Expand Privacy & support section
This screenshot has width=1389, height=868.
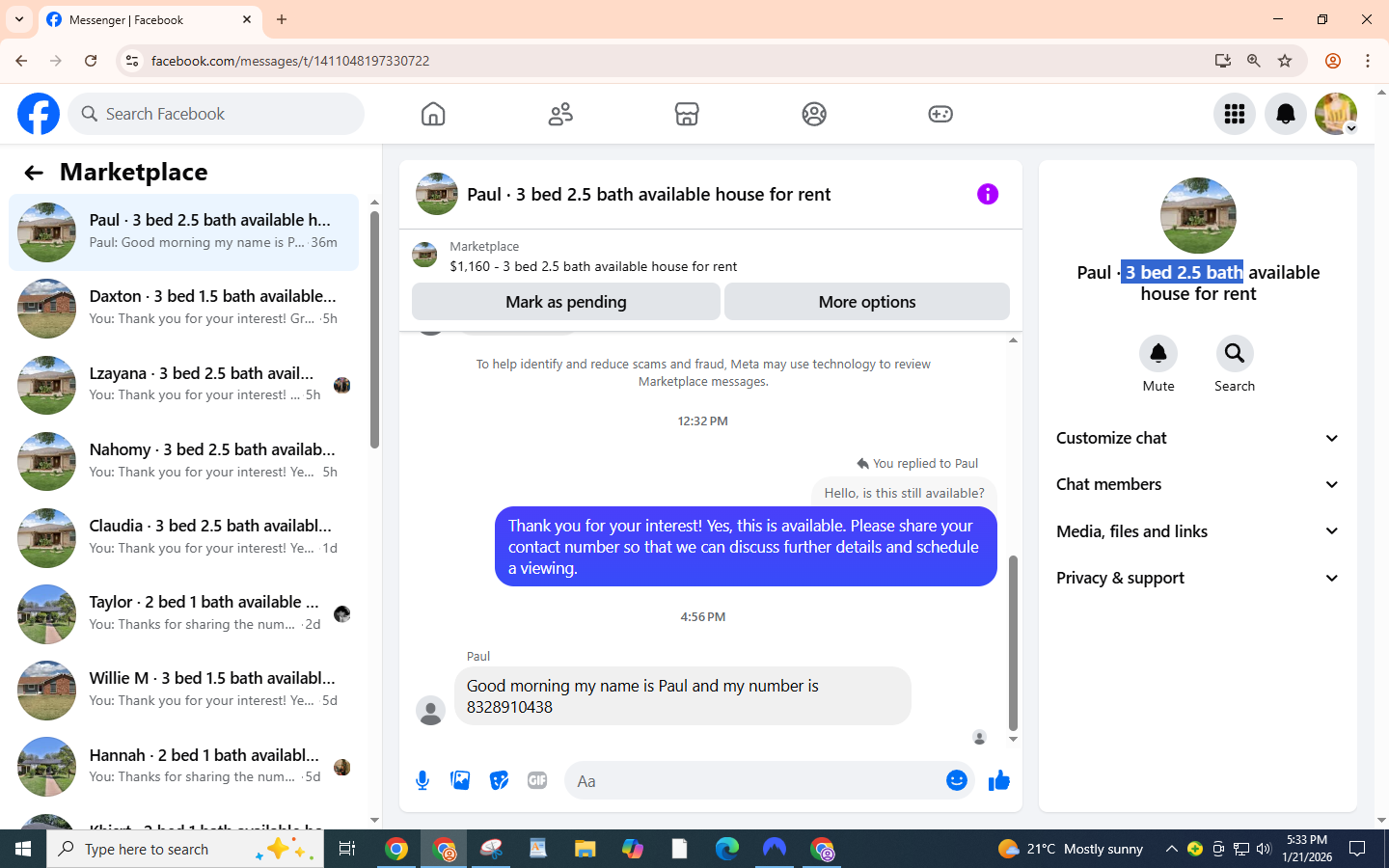tap(1197, 578)
